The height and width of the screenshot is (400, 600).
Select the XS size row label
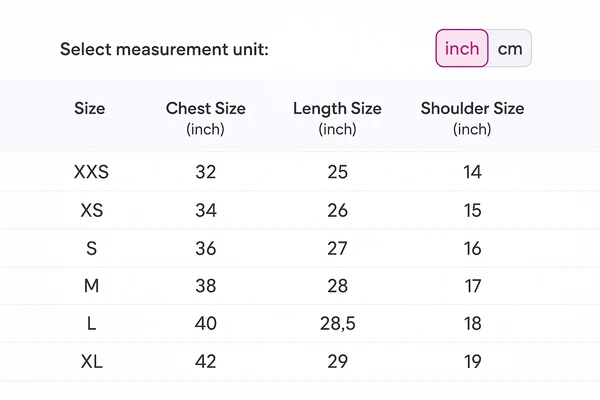pos(91,210)
